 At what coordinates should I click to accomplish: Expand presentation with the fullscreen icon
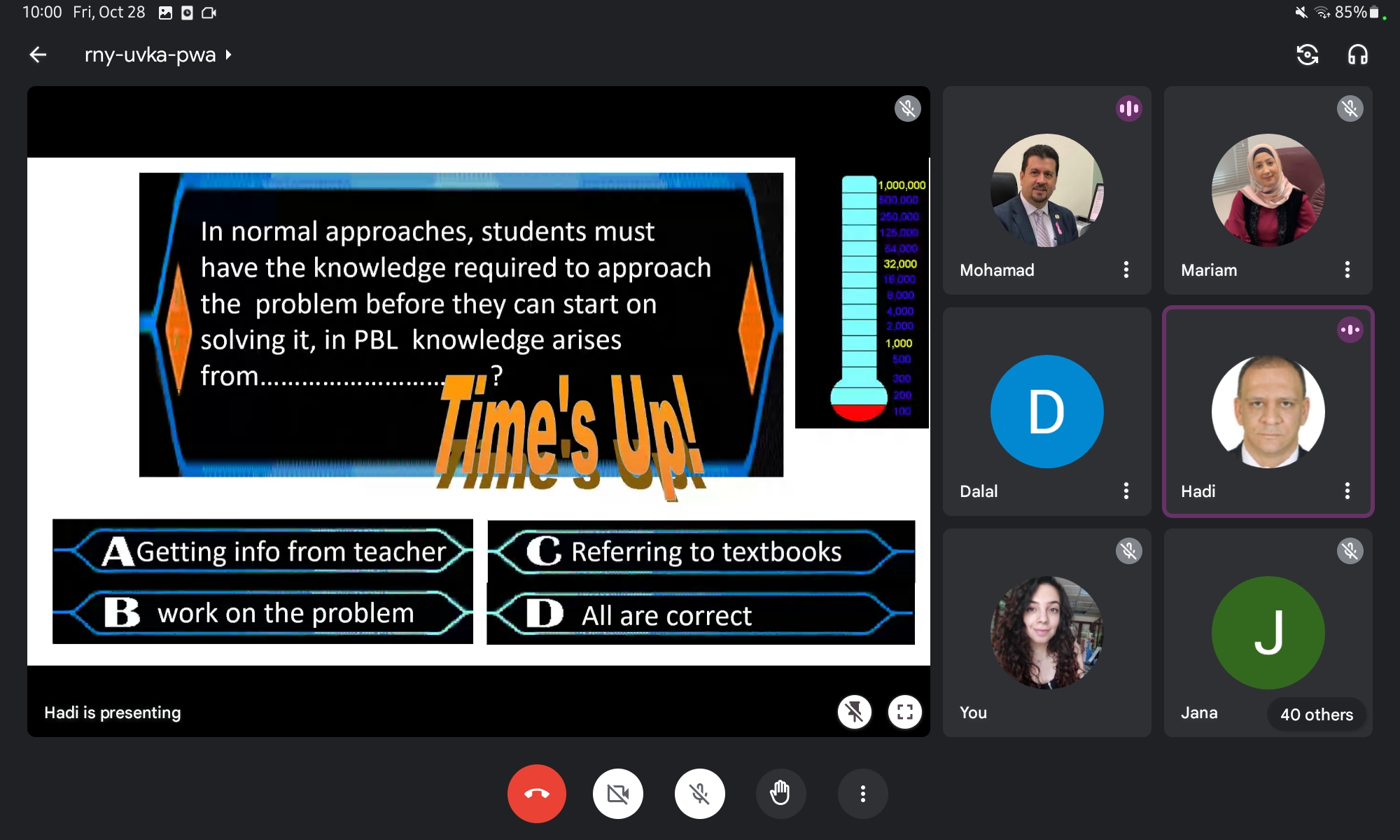[904, 712]
